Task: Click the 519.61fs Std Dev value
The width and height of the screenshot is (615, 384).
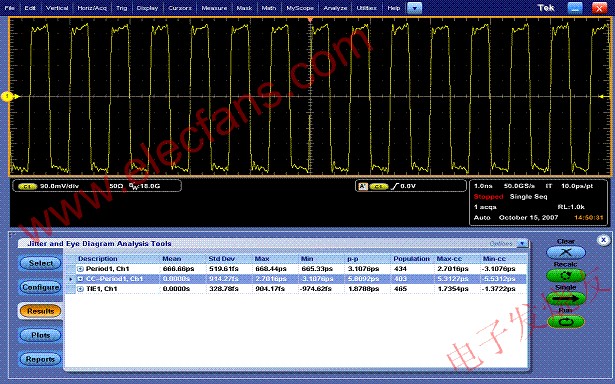Action: (x=223, y=269)
